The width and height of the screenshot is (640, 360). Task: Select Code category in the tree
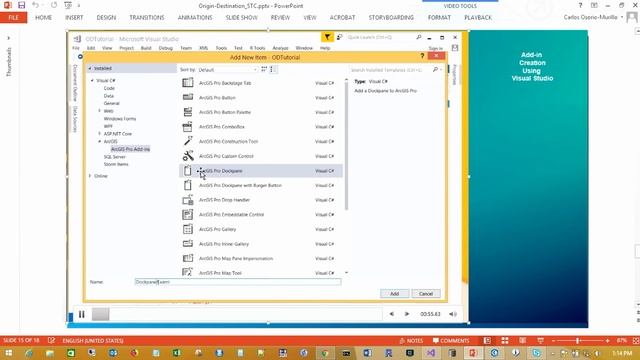[x=109, y=88]
